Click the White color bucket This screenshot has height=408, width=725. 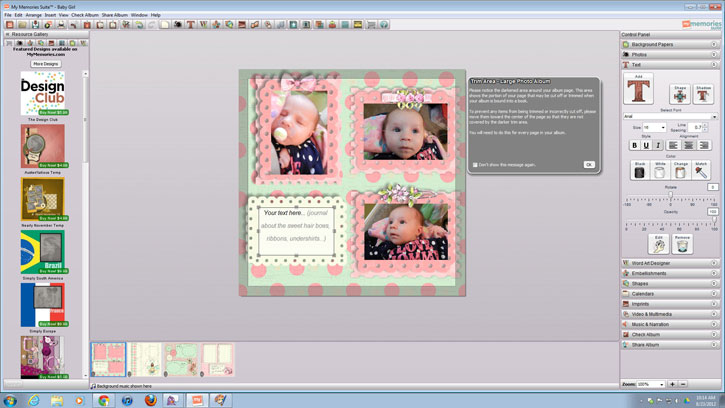tap(660, 170)
